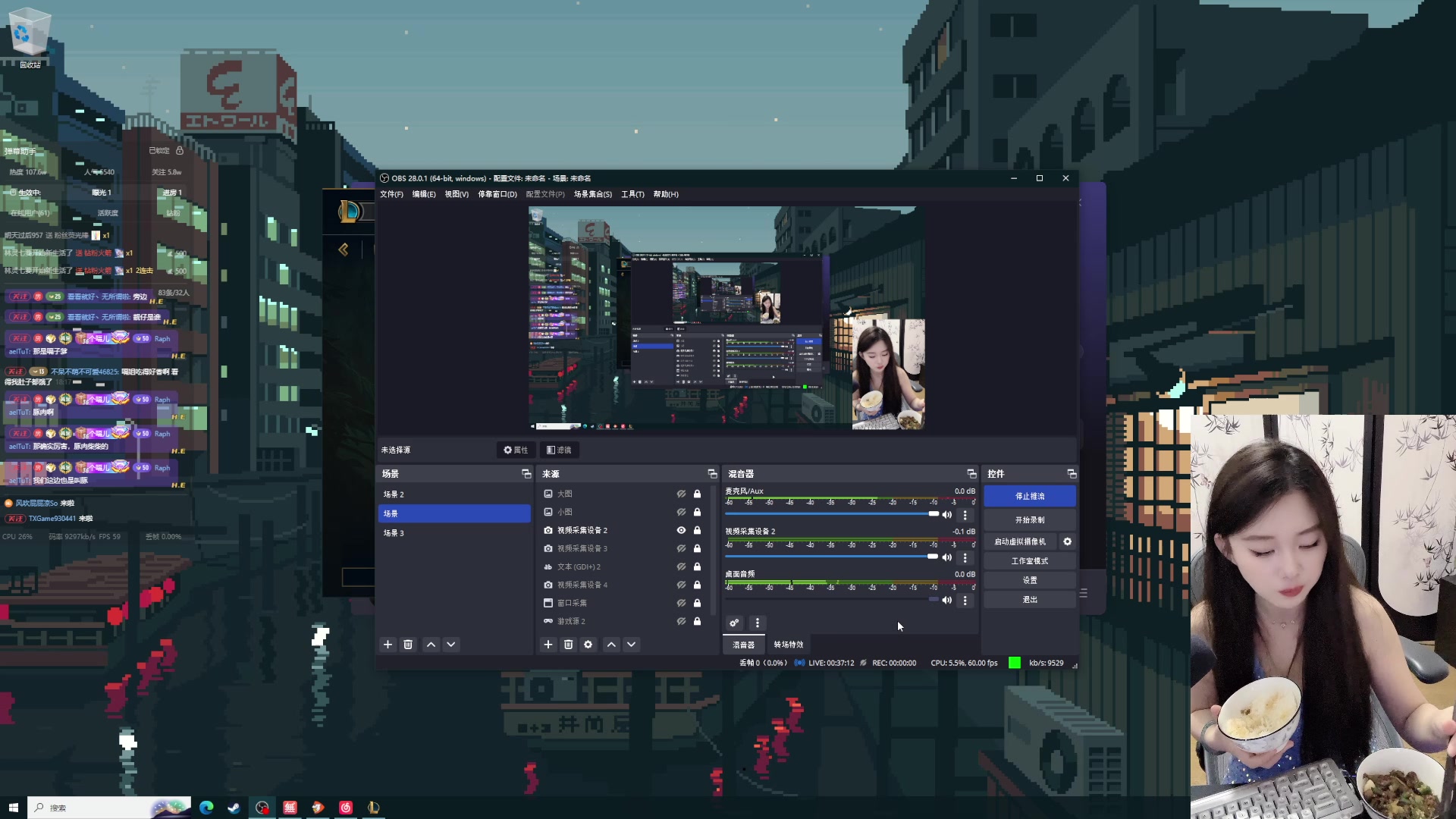1456x819 pixels.
Task: Open the 停靠窗口(D) menu
Action: (x=497, y=194)
